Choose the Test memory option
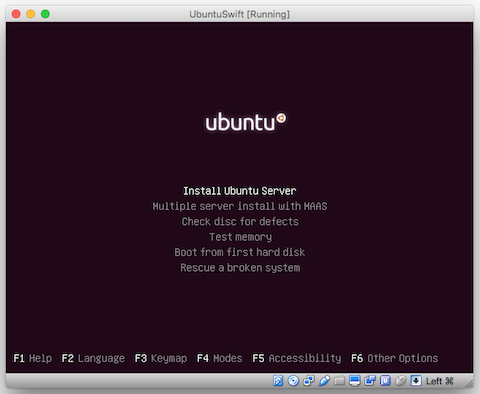 pos(240,237)
